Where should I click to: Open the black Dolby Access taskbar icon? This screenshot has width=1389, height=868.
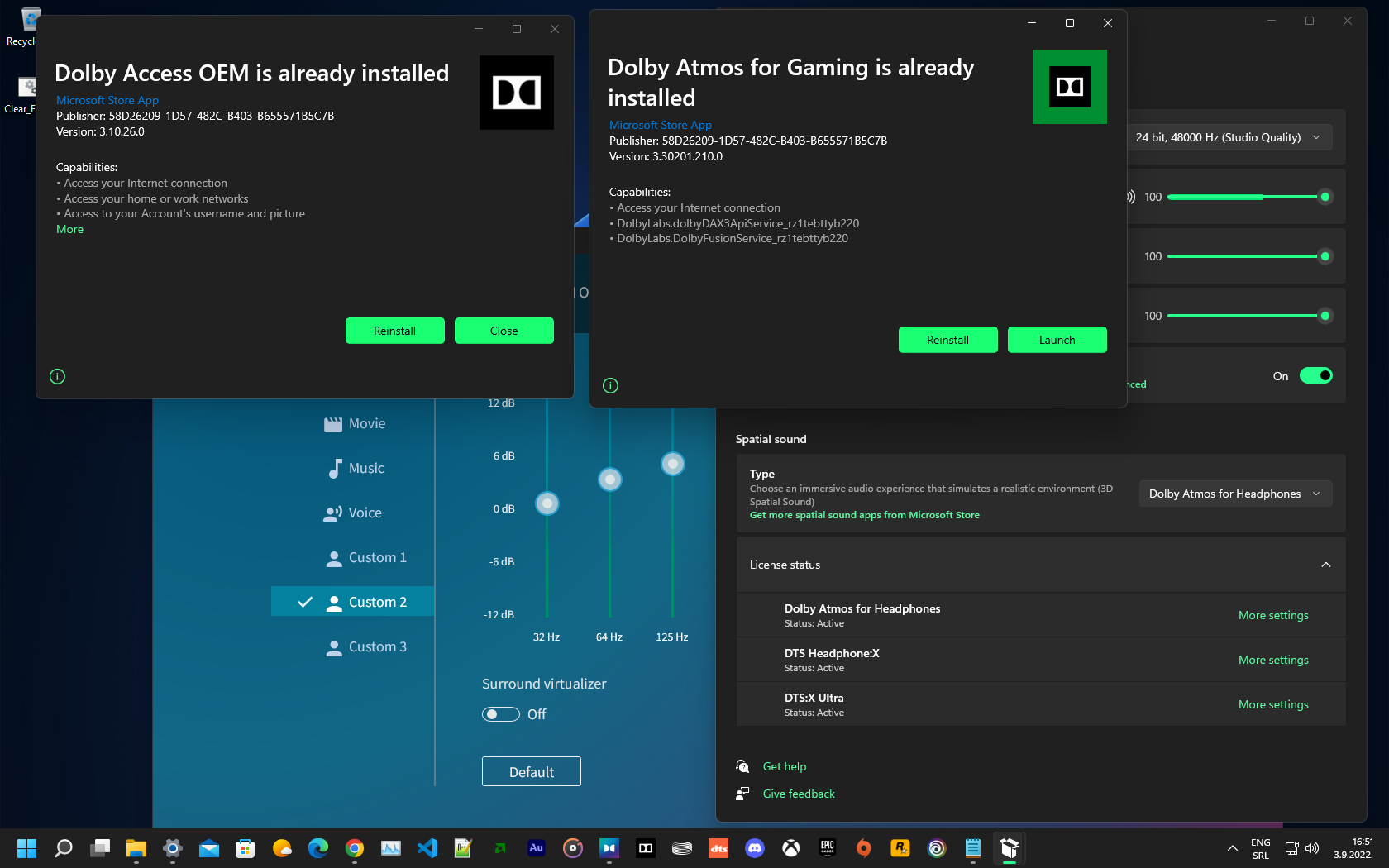point(646,848)
